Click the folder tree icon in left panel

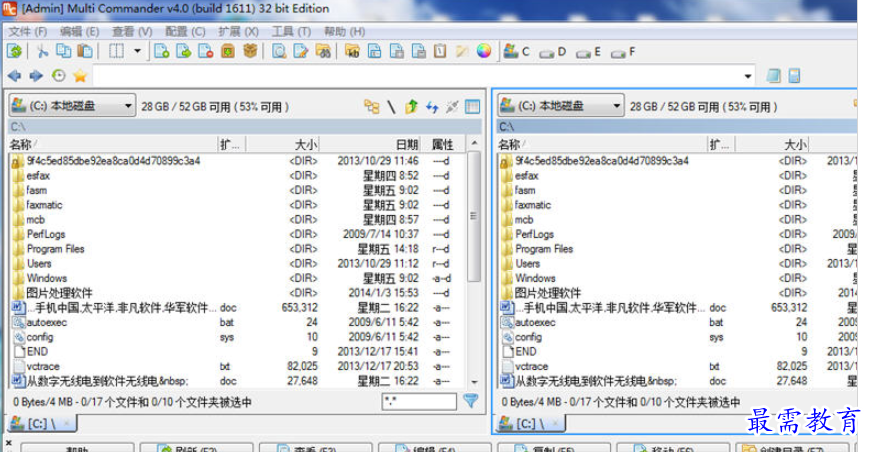pyautogui.click(x=371, y=106)
